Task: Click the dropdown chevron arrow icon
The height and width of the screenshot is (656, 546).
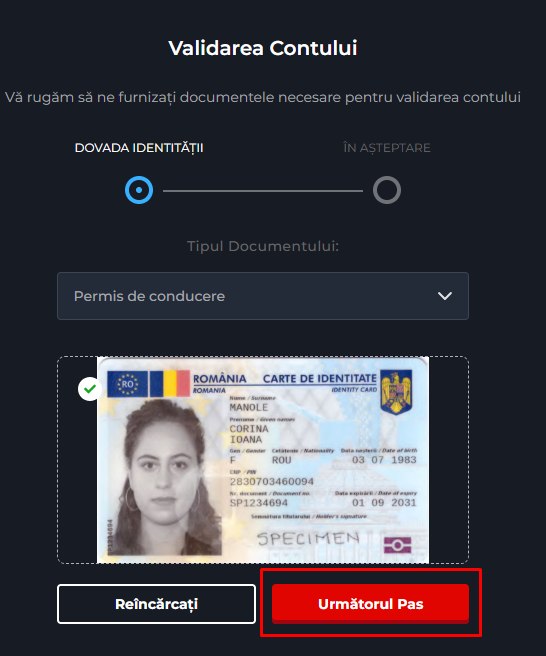Action: click(x=444, y=296)
